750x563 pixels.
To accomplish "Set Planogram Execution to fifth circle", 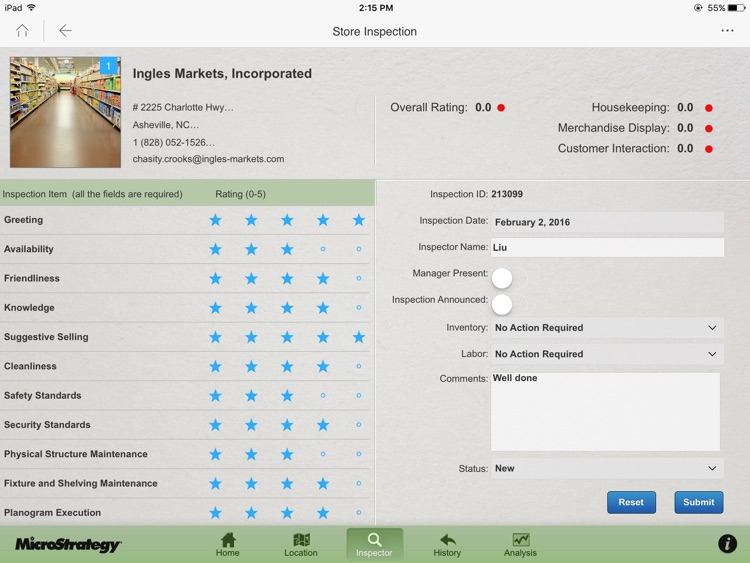I will [x=359, y=513].
